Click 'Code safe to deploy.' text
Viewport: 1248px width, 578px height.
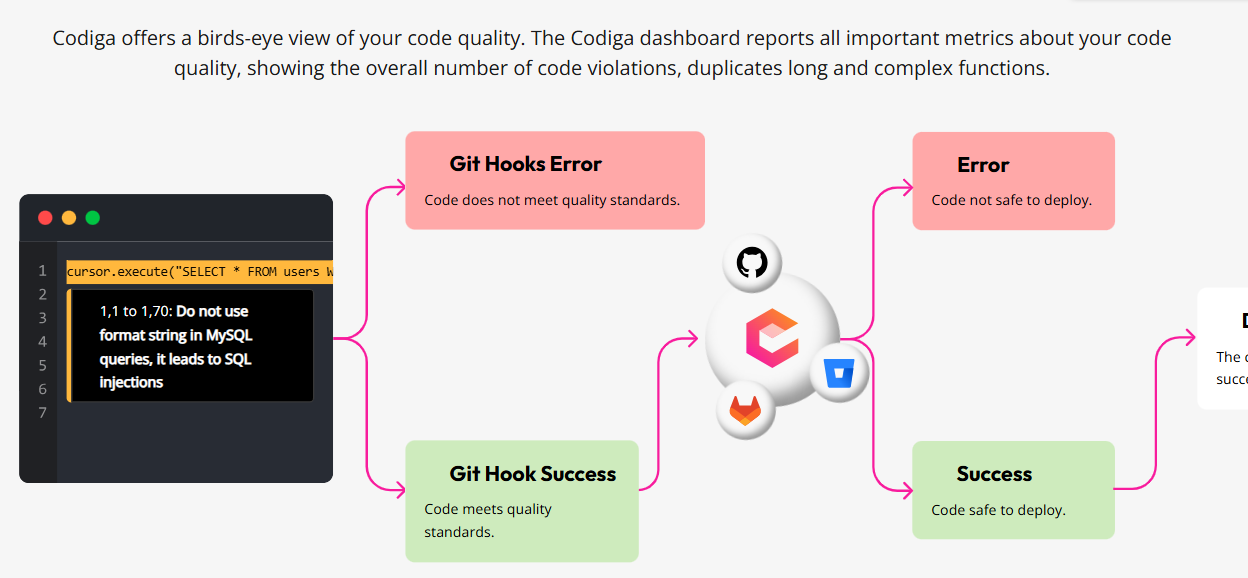click(998, 510)
